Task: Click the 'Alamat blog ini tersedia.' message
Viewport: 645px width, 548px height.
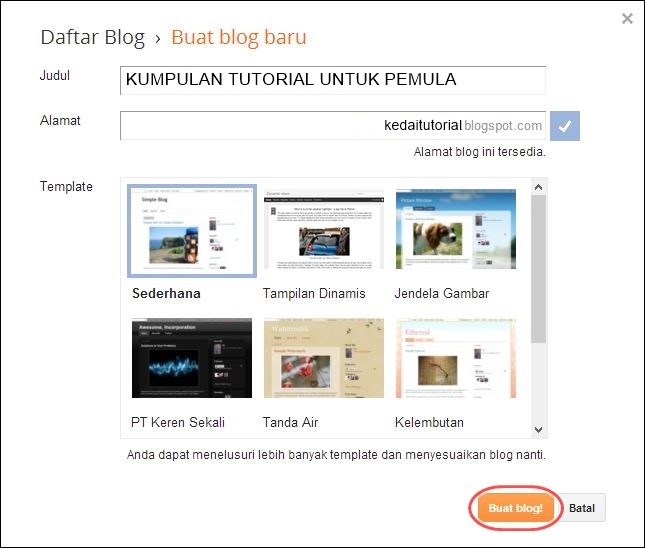Action: (x=480, y=152)
